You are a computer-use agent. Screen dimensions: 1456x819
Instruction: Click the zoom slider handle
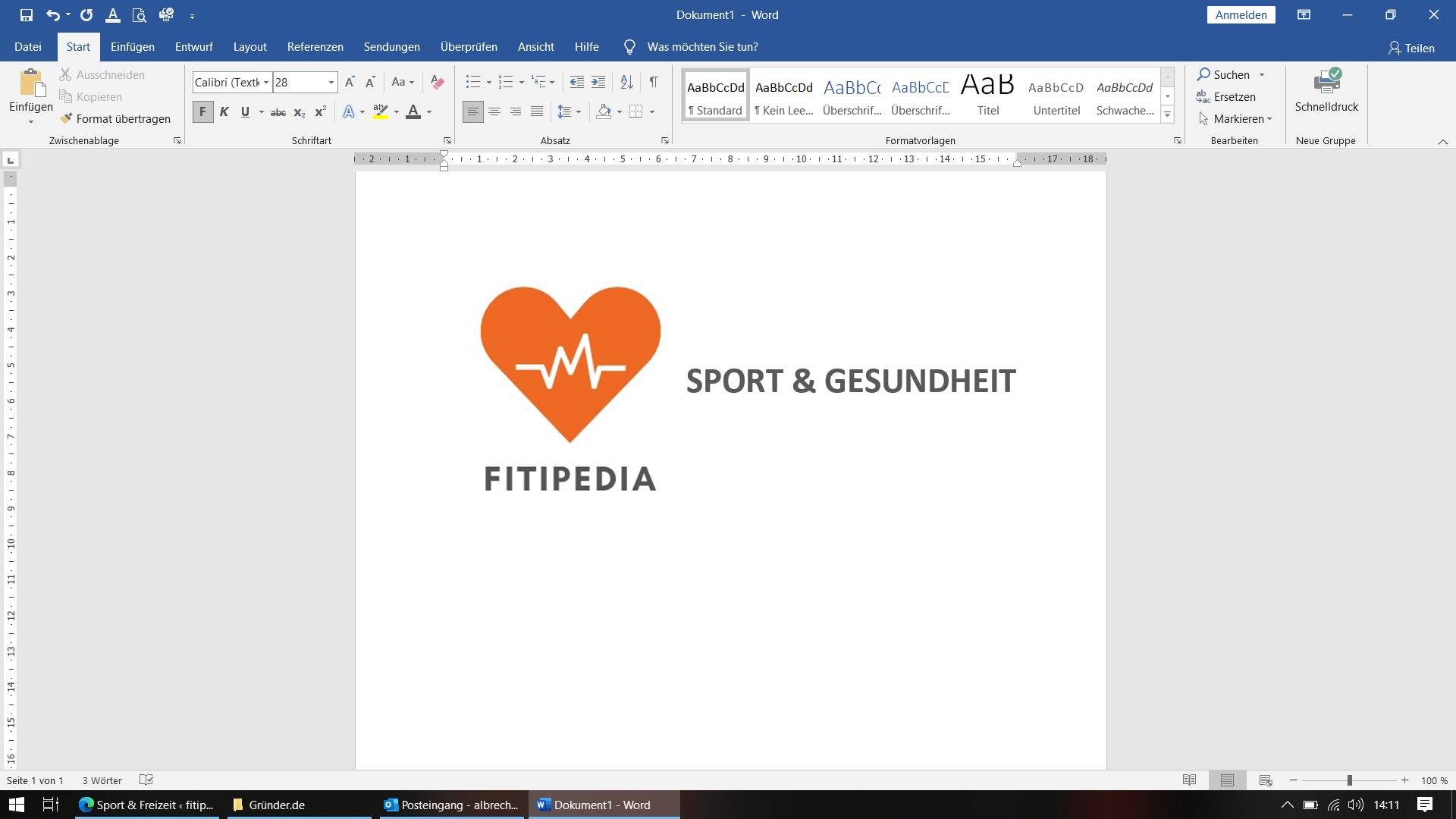coord(1350,780)
